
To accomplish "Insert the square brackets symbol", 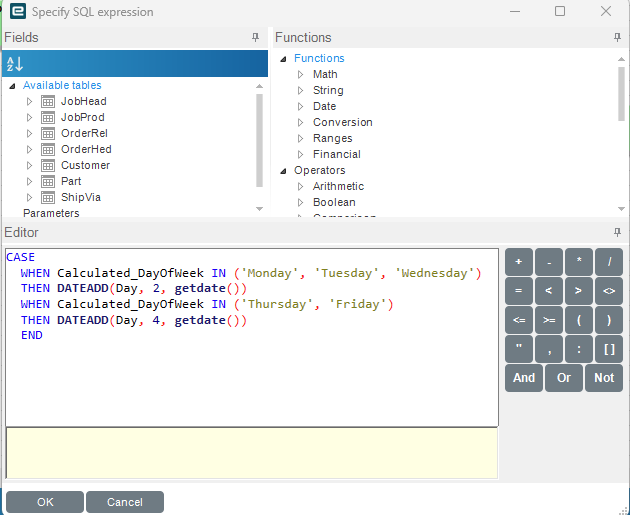I will (x=608, y=349).
